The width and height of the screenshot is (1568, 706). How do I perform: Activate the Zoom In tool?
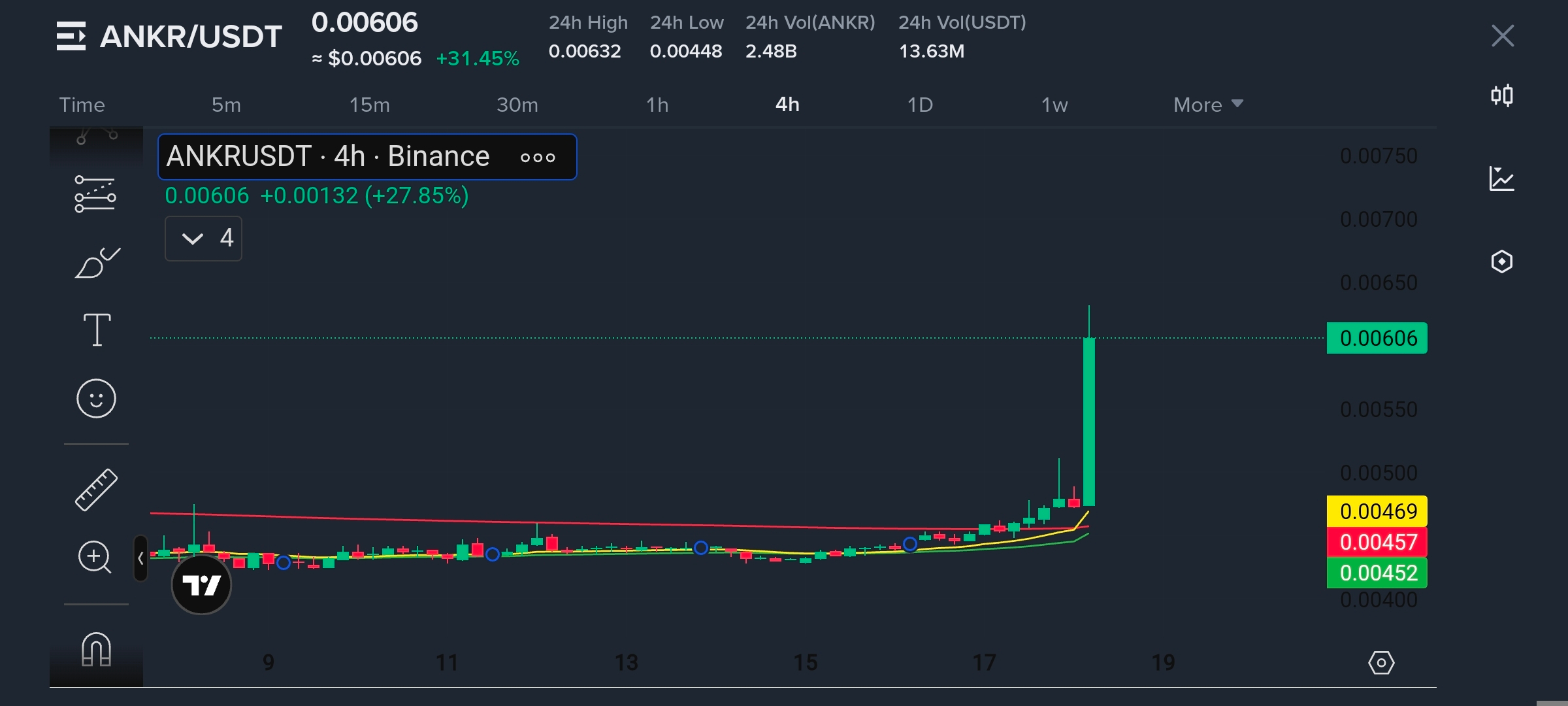95,558
